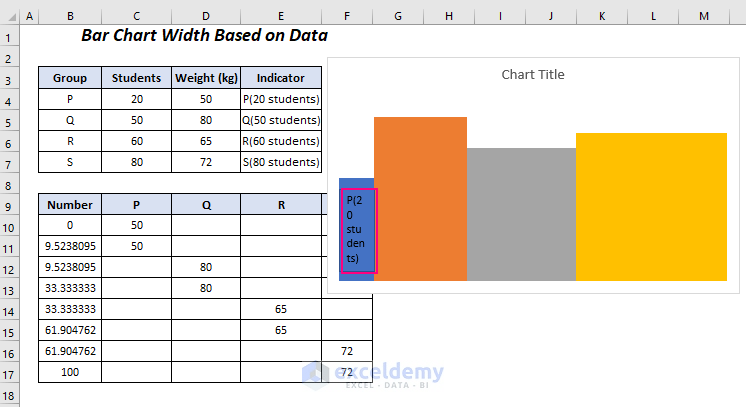Select cell 72 in row 16
Viewport: 746px width, 407px height.
347,351
